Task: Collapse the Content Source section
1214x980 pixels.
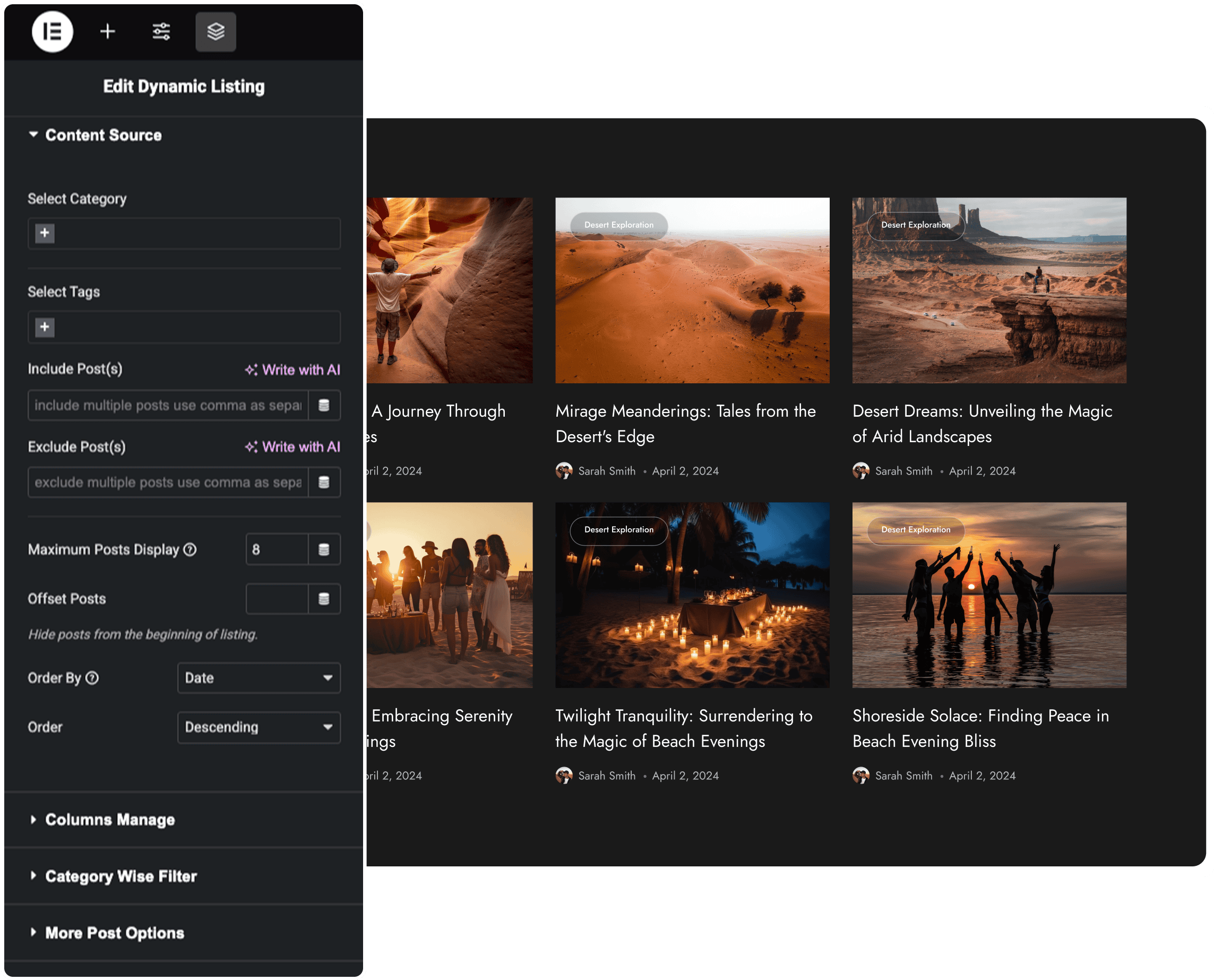Action: point(104,135)
